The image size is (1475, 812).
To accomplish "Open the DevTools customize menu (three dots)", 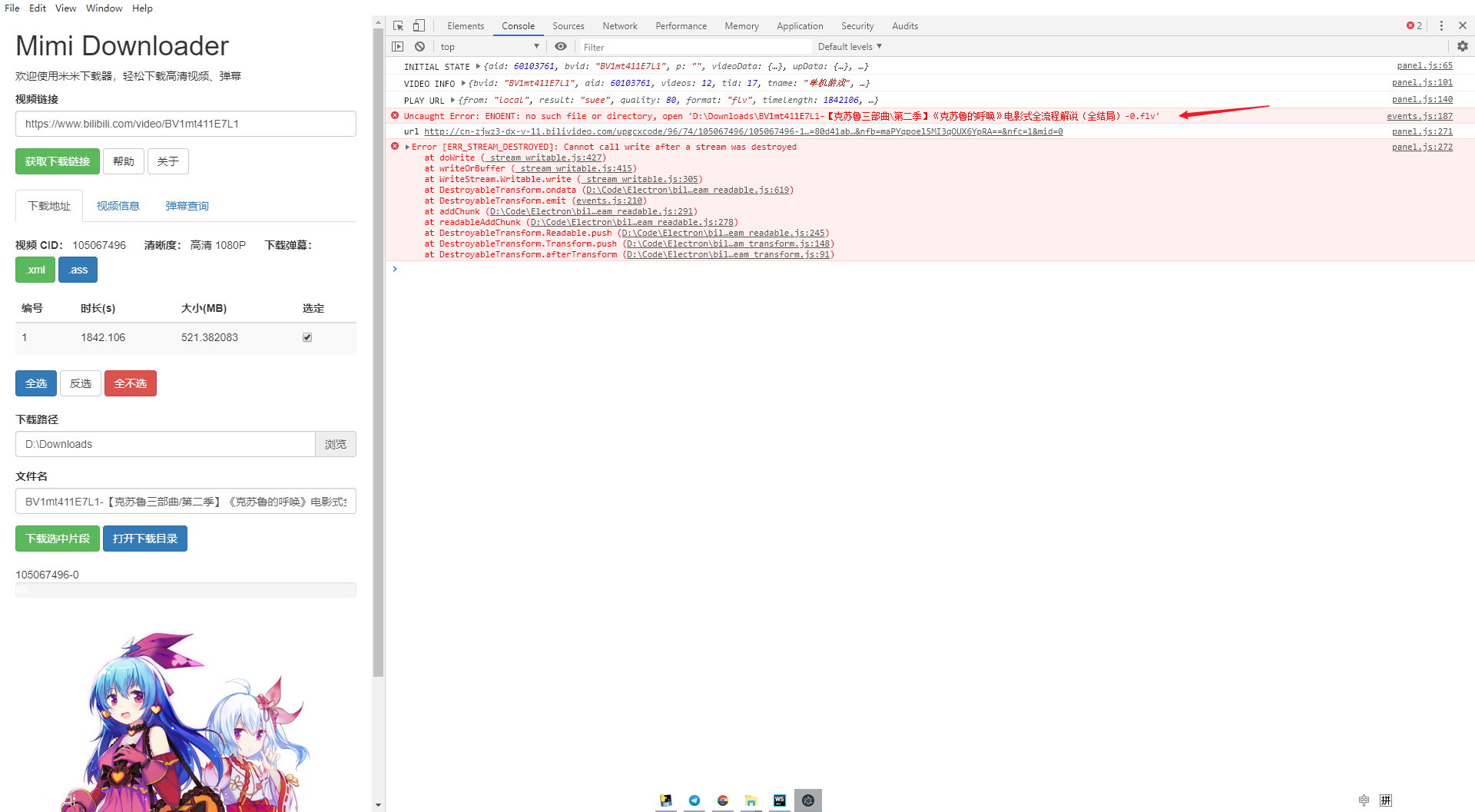I will click(x=1441, y=25).
